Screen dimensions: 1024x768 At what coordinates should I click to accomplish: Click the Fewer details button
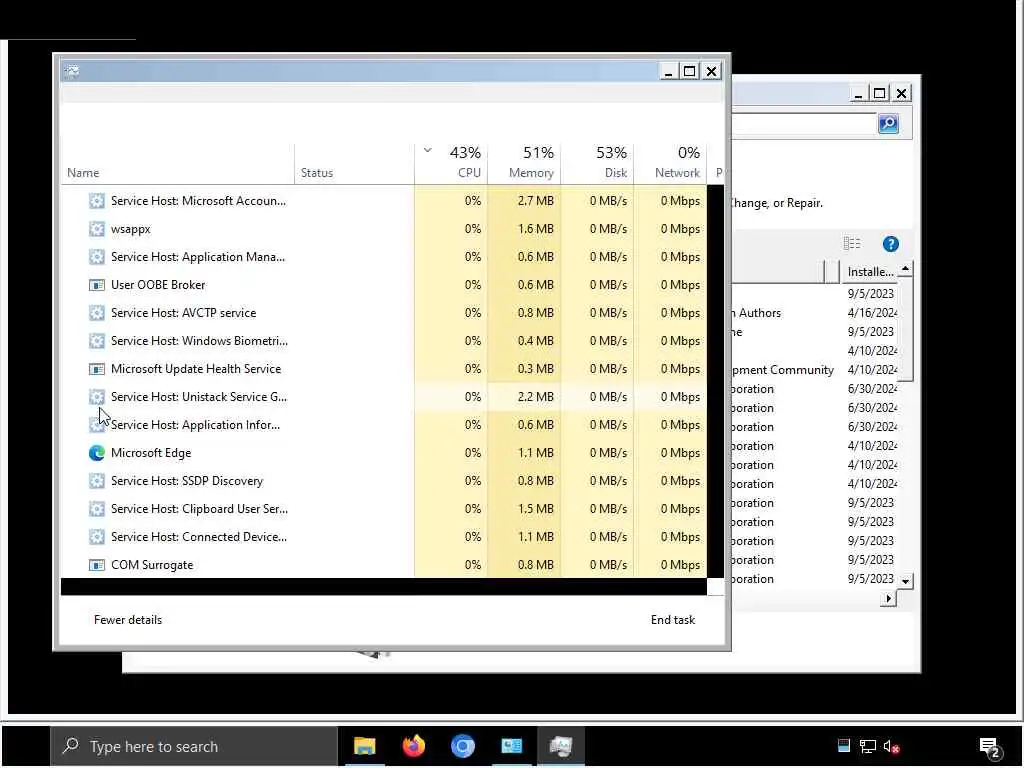(128, 620)
